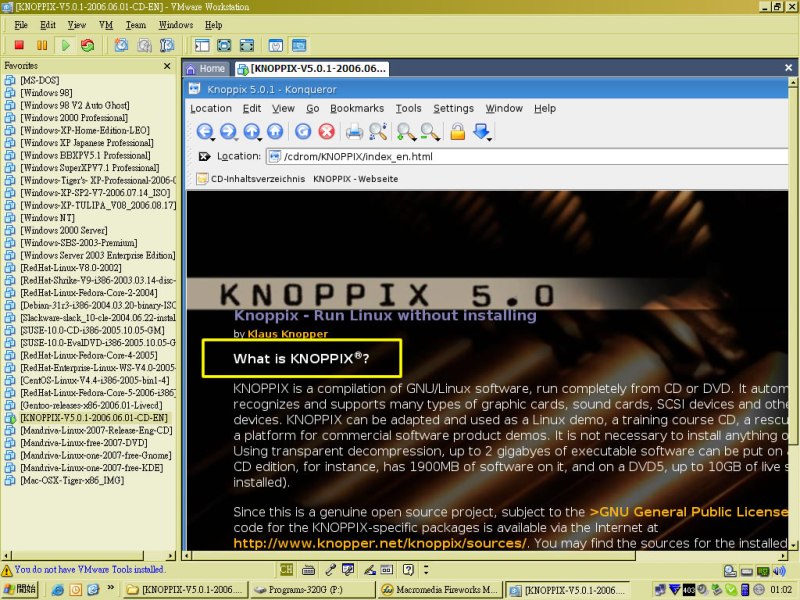Switch to the Home tab in VMware
Viewport: 800px width, 600px height.
(206, 68)
